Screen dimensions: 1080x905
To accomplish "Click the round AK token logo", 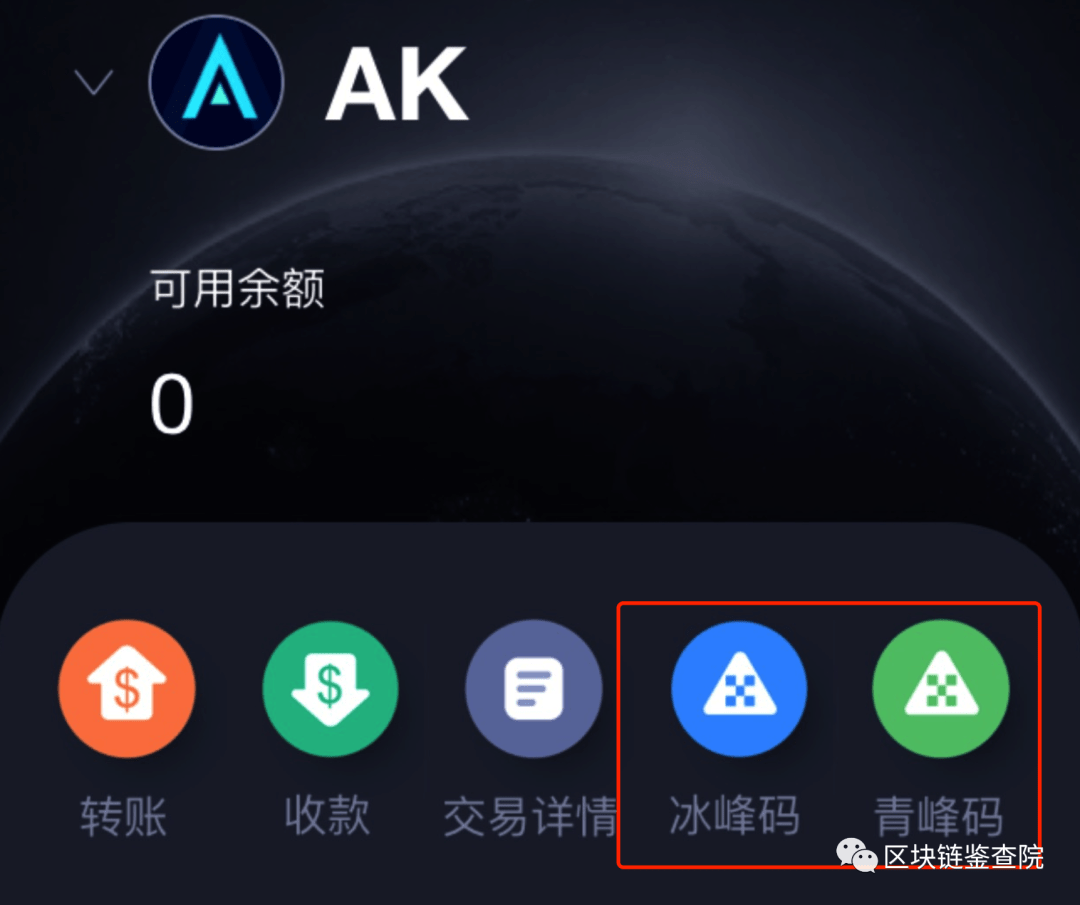I will (216, 82).
